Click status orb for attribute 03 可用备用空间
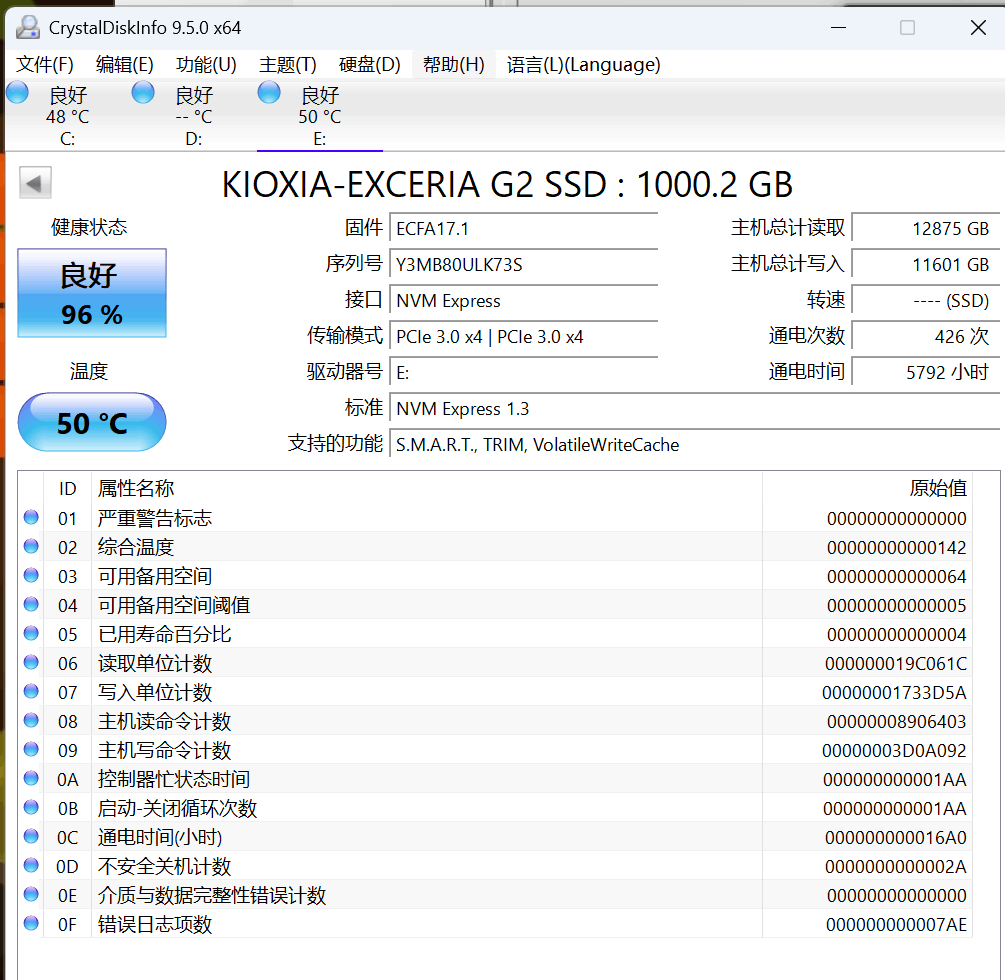Viewport: 1005px width, 980px height. pyautogui.click(x=31, y=575)
